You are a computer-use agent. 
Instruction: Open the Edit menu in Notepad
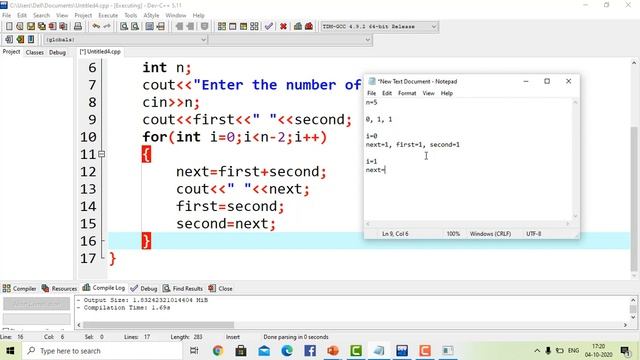point(387,93)
